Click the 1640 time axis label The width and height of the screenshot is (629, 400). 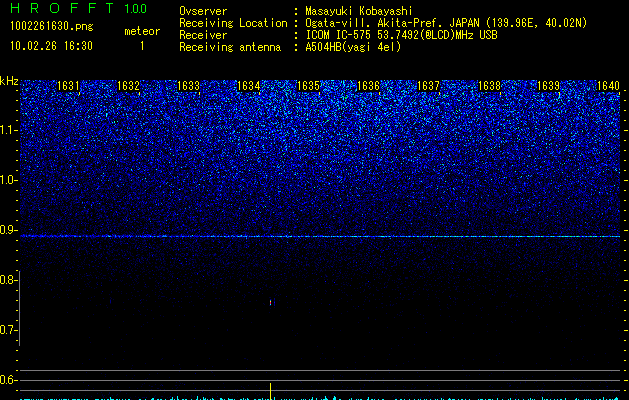click(x=608, y=86)
